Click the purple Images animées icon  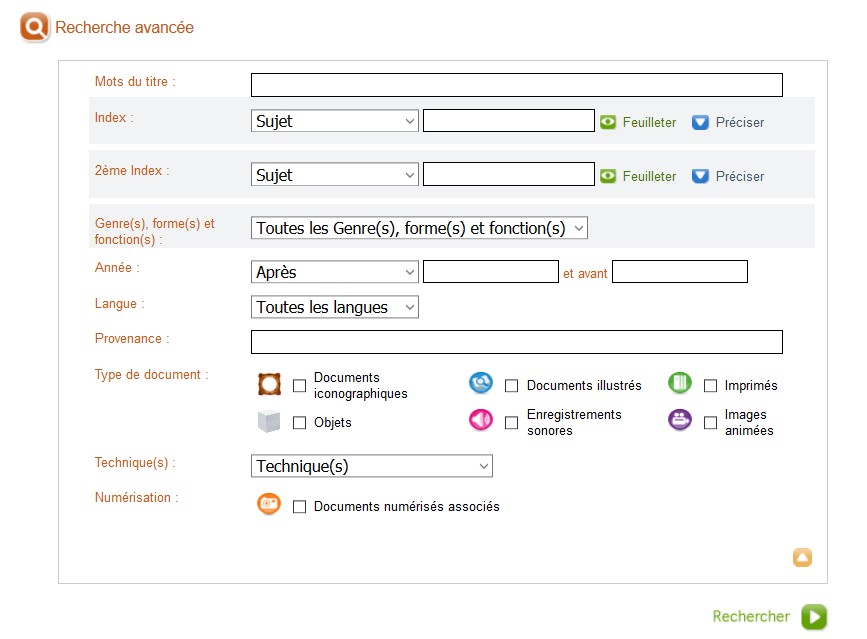pyautogui.click(x=680, y=420)
